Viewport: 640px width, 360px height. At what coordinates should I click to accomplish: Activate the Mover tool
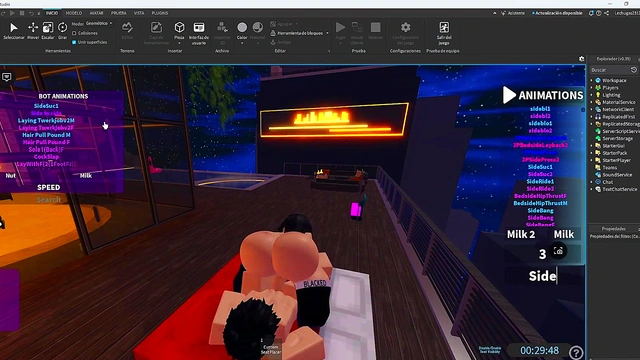(x=33, y=31)
